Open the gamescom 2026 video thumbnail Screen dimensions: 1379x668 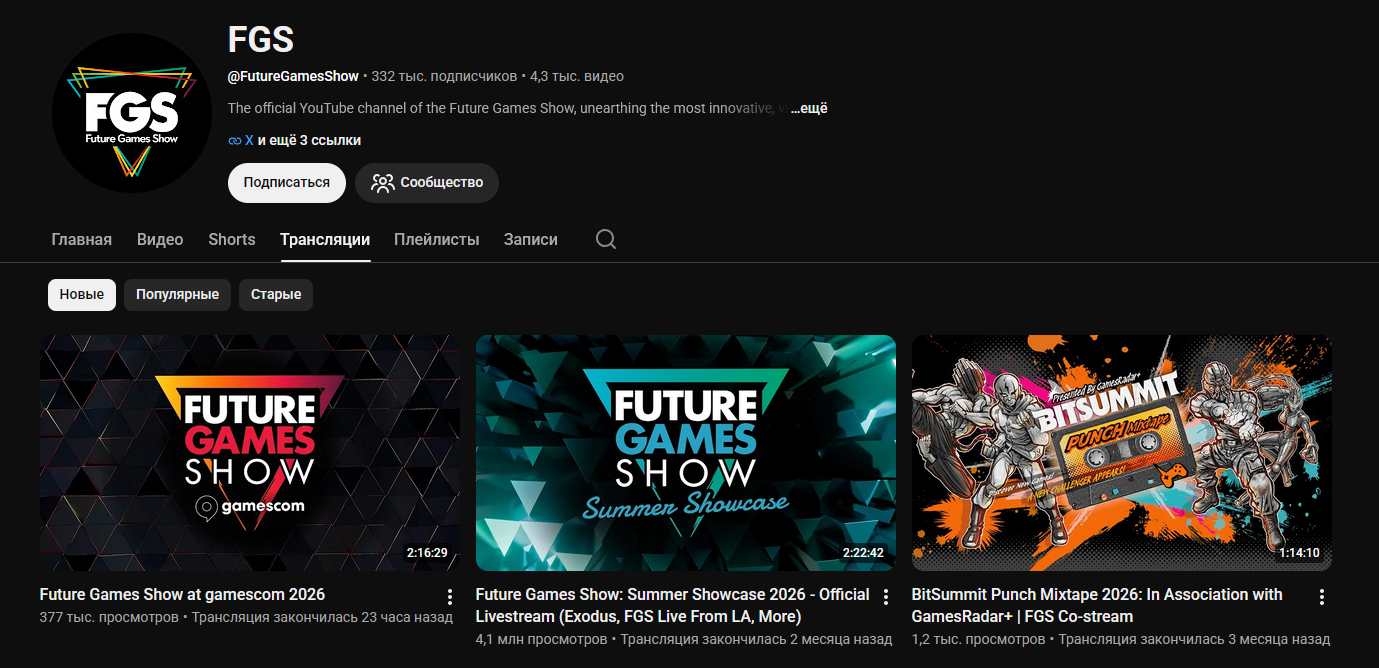click(250, 453)
